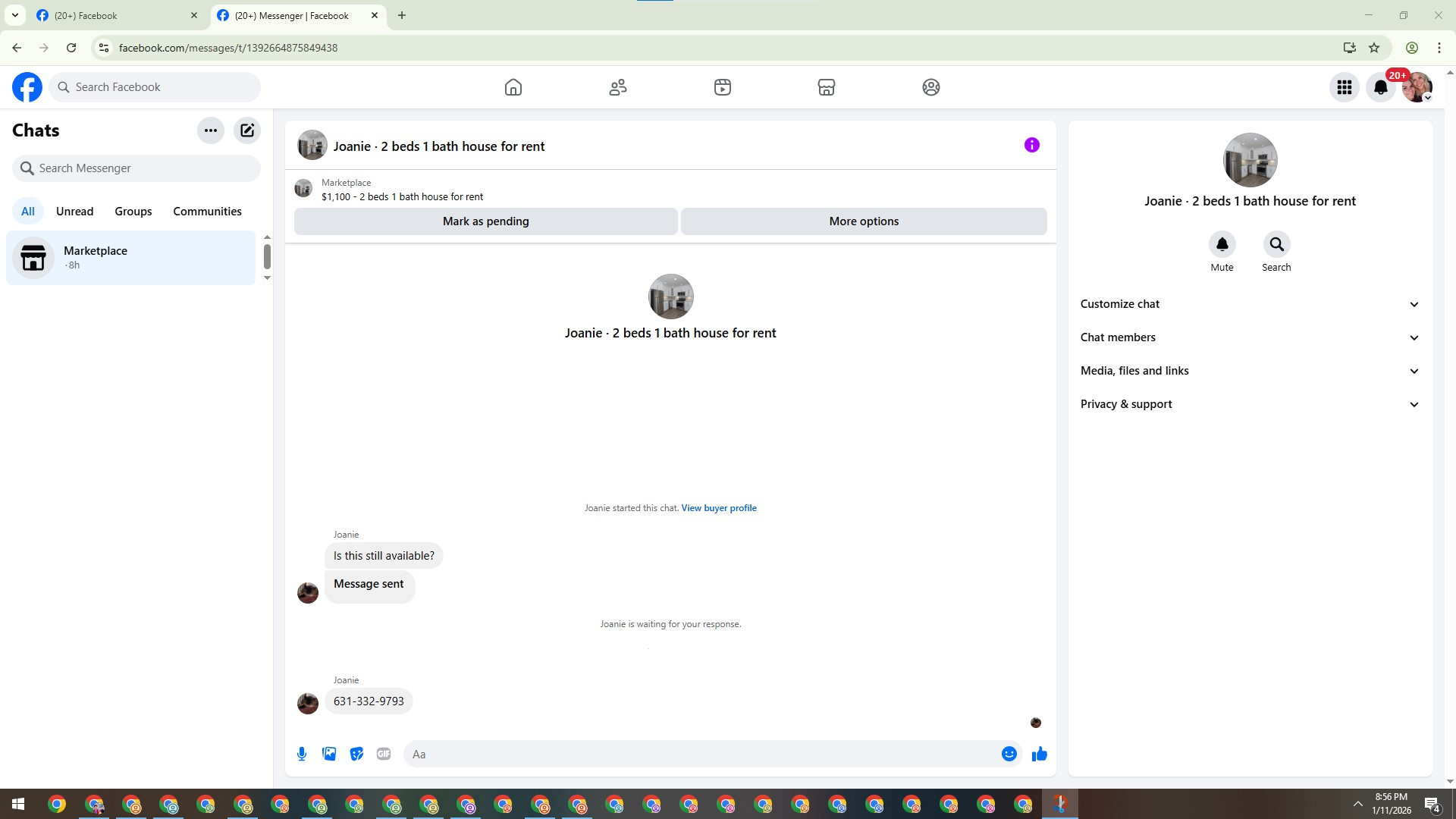Expand the Chat members section
Viewport: 1456px width, 819px height.
click(1250, 337)
